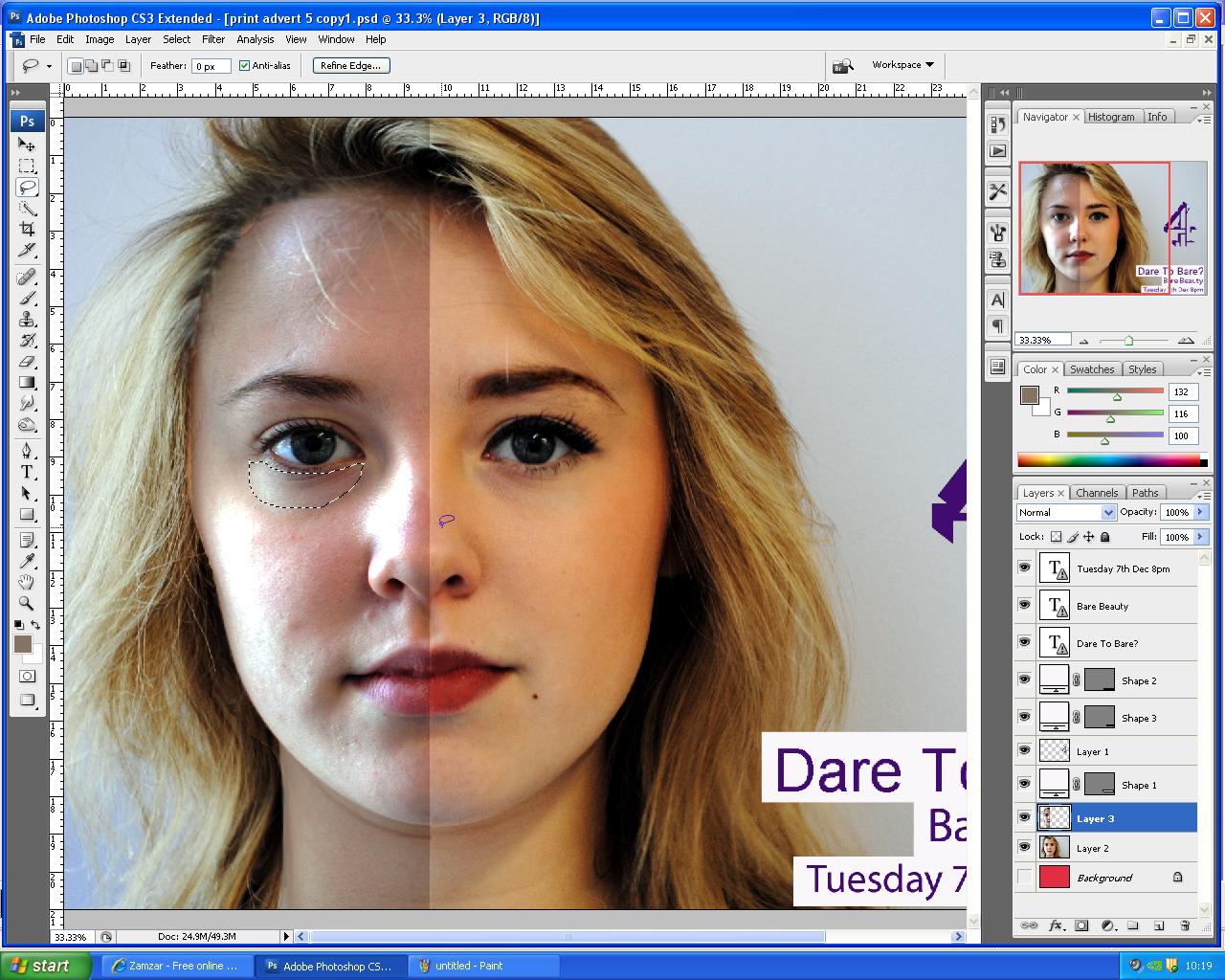Select the Clone Stamp tool

coord(27,319)
